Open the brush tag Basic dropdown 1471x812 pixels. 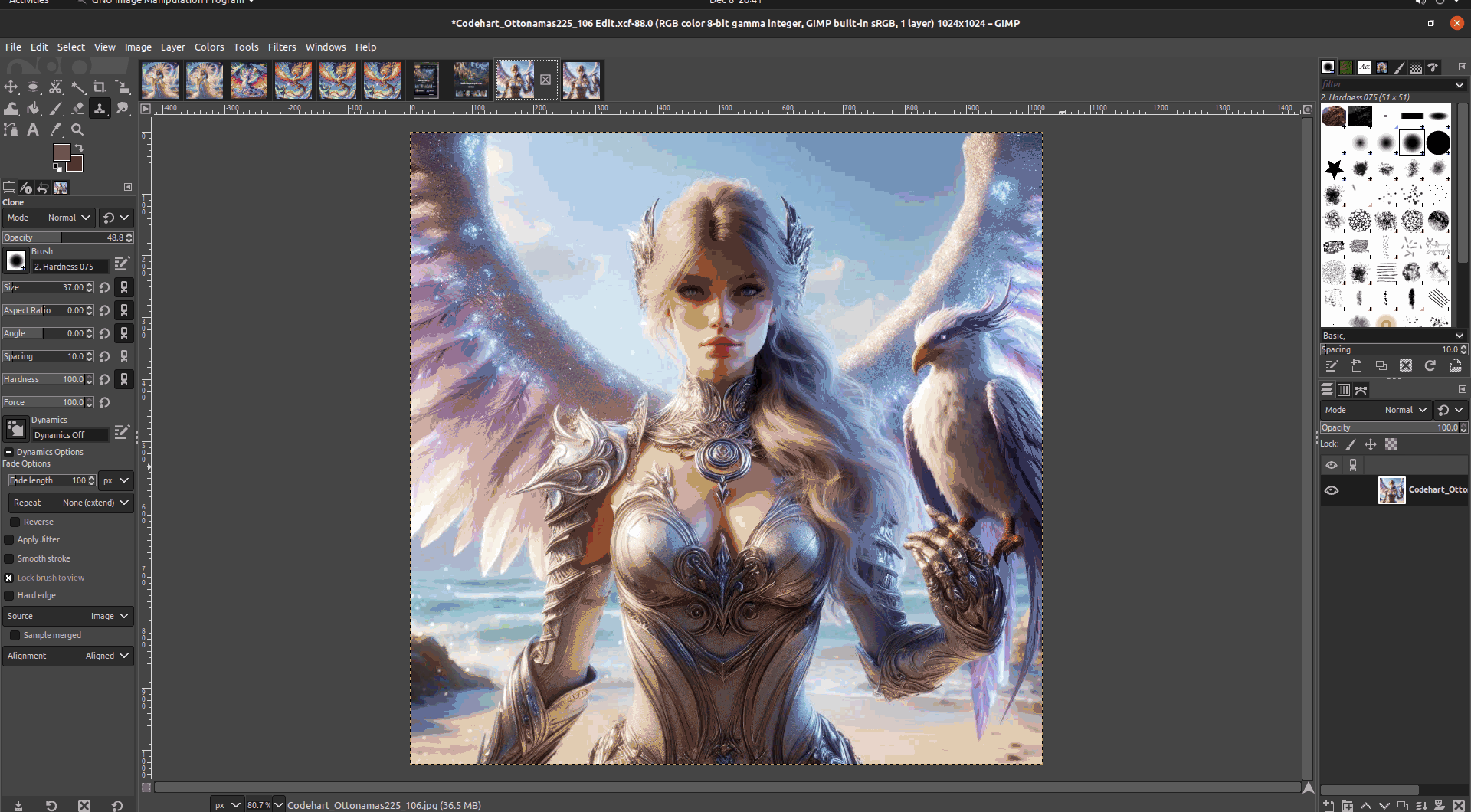pyautogui.click(x=1392, y=336)
